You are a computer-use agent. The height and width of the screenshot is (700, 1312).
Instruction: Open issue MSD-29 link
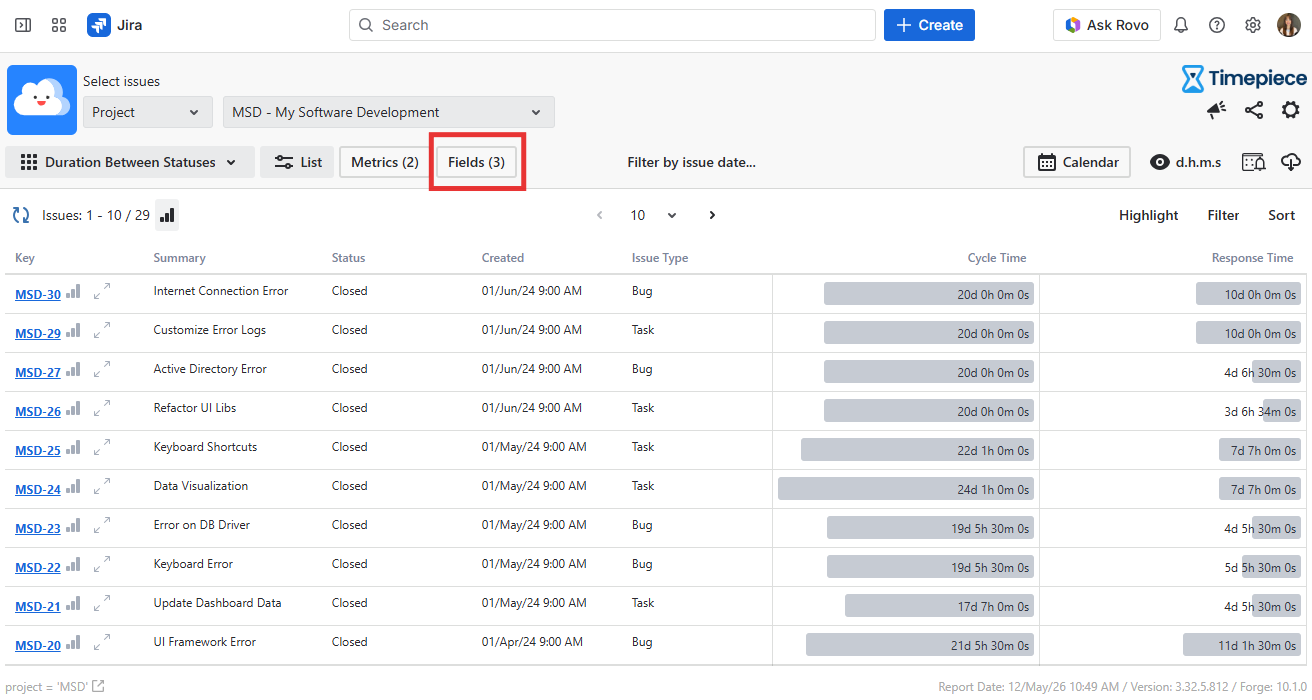tap(38, 334)
